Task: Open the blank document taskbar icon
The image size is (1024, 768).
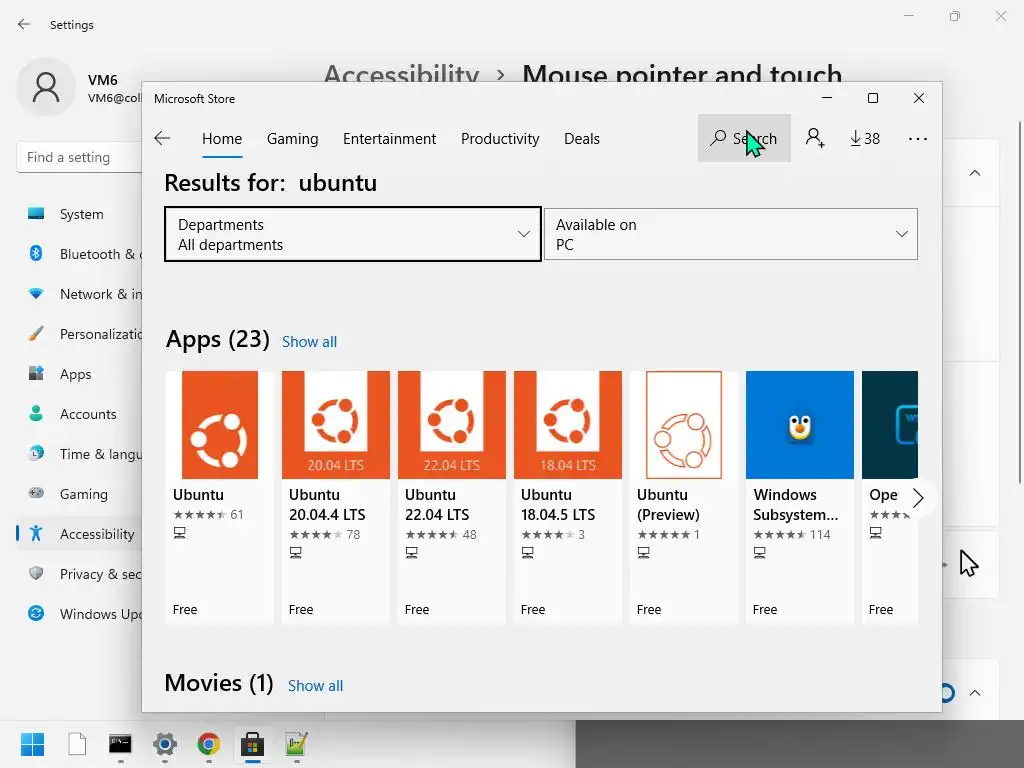Action: [77, 744]
